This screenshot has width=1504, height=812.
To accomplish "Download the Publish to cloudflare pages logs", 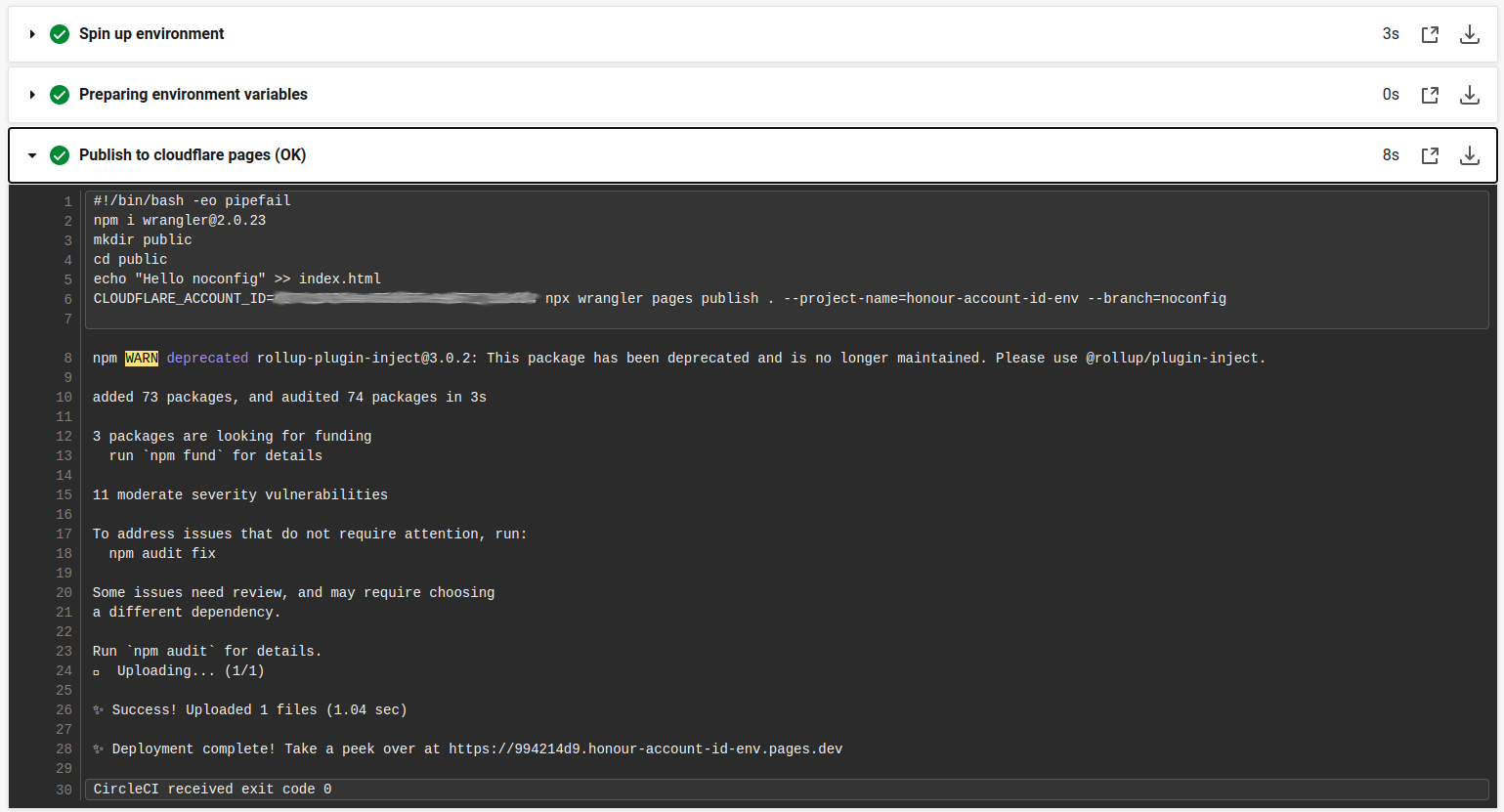I will 1470,154.
